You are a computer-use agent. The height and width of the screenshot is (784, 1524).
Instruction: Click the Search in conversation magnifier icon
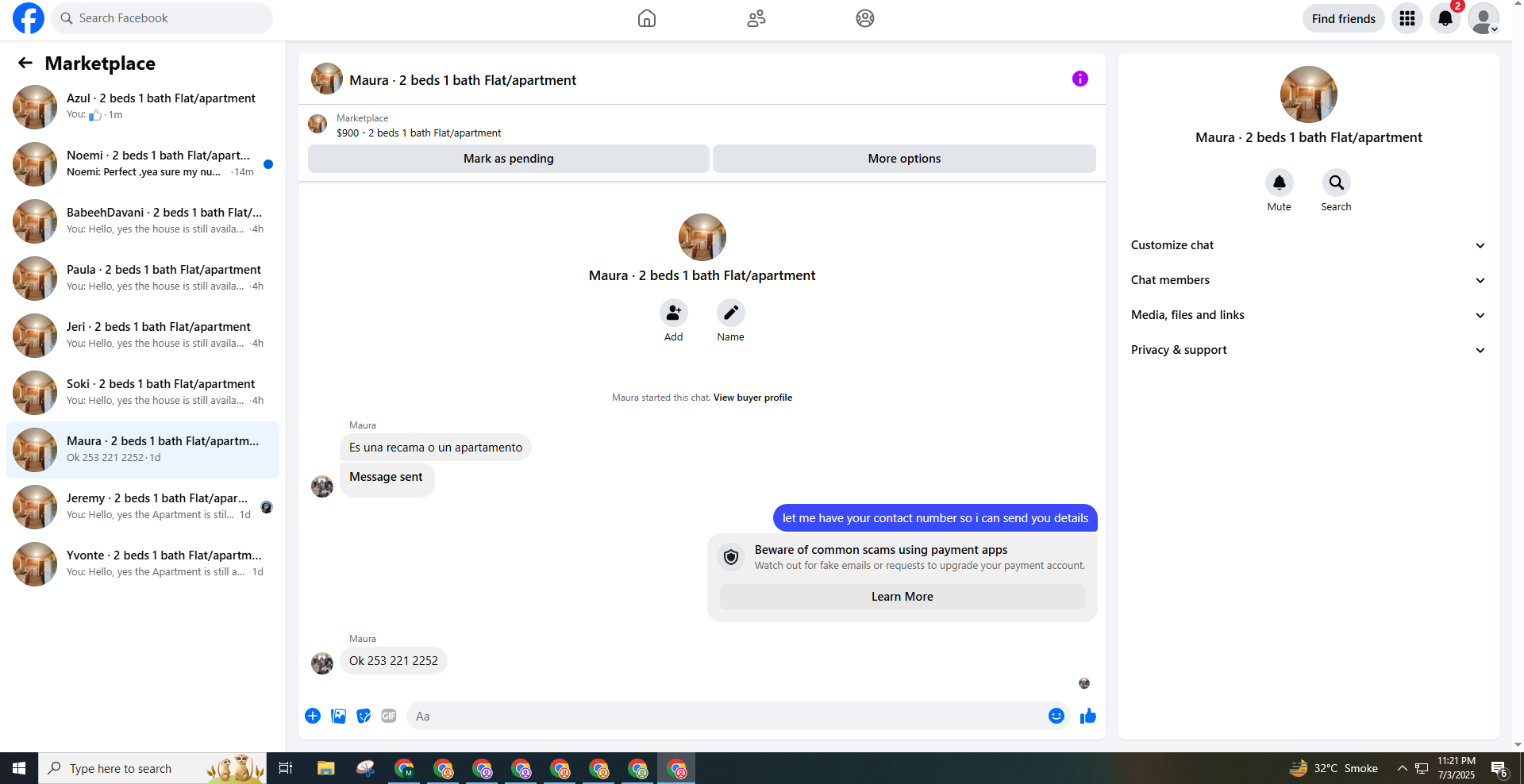click(x=1337, y=183)
